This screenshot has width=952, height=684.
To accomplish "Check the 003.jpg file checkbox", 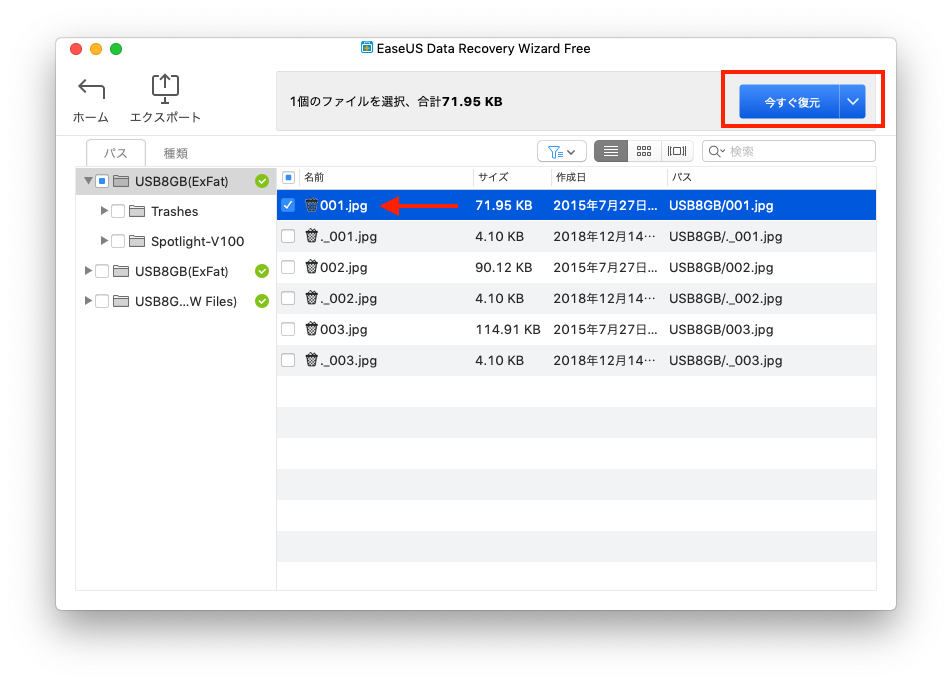I will click(288, 329).
